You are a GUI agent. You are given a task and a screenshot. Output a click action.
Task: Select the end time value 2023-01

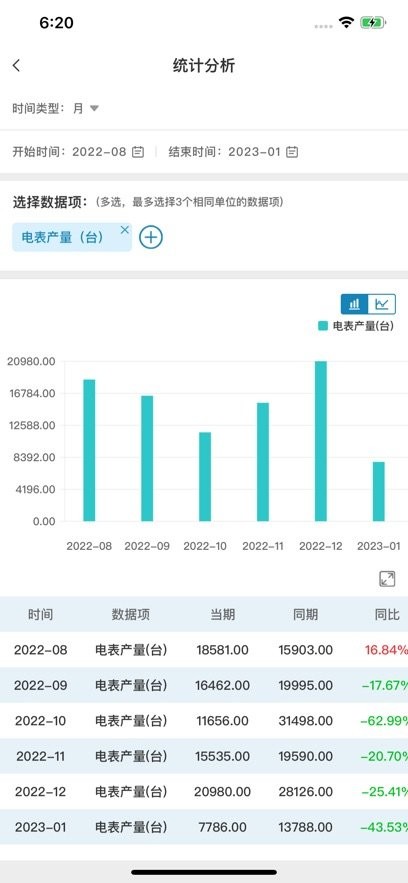254,151
